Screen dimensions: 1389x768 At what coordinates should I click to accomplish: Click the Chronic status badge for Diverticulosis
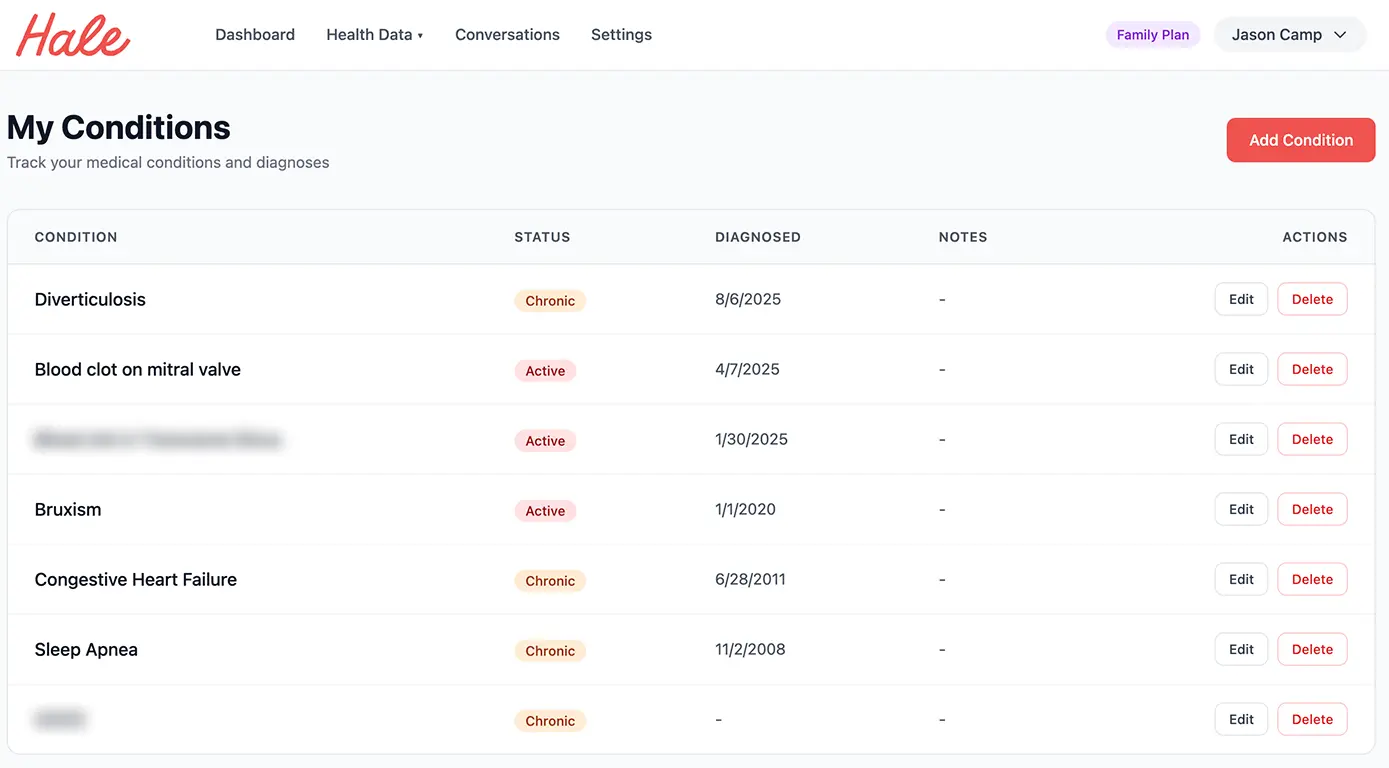point(550,300)
